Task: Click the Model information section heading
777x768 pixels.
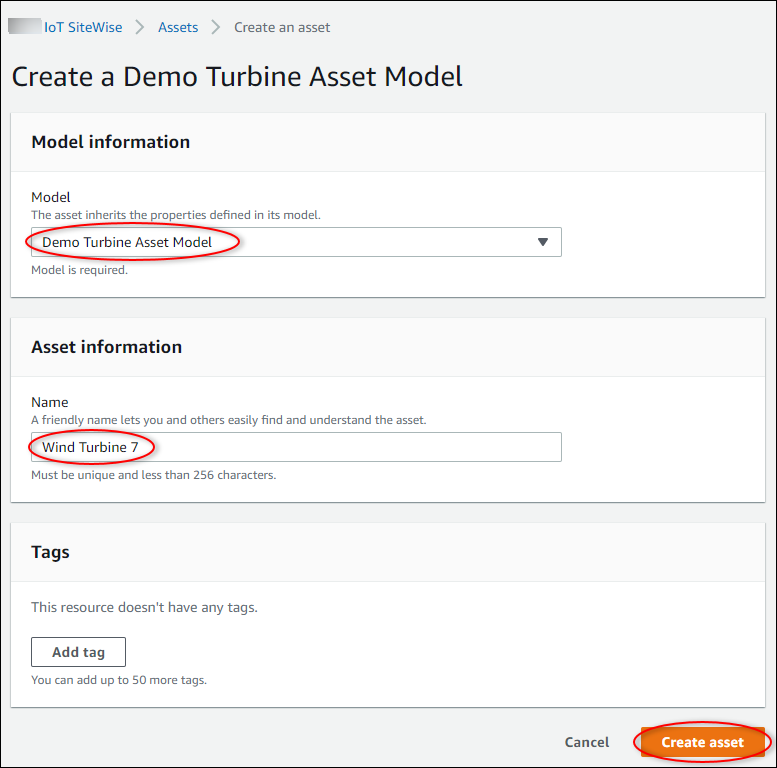Action: pos(110,142)
